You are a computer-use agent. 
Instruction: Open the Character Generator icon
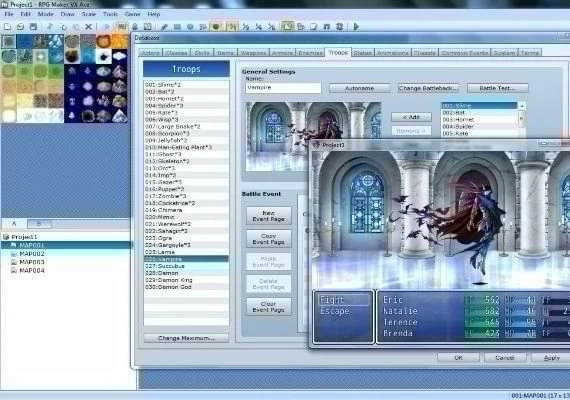(x=340, y=27)
